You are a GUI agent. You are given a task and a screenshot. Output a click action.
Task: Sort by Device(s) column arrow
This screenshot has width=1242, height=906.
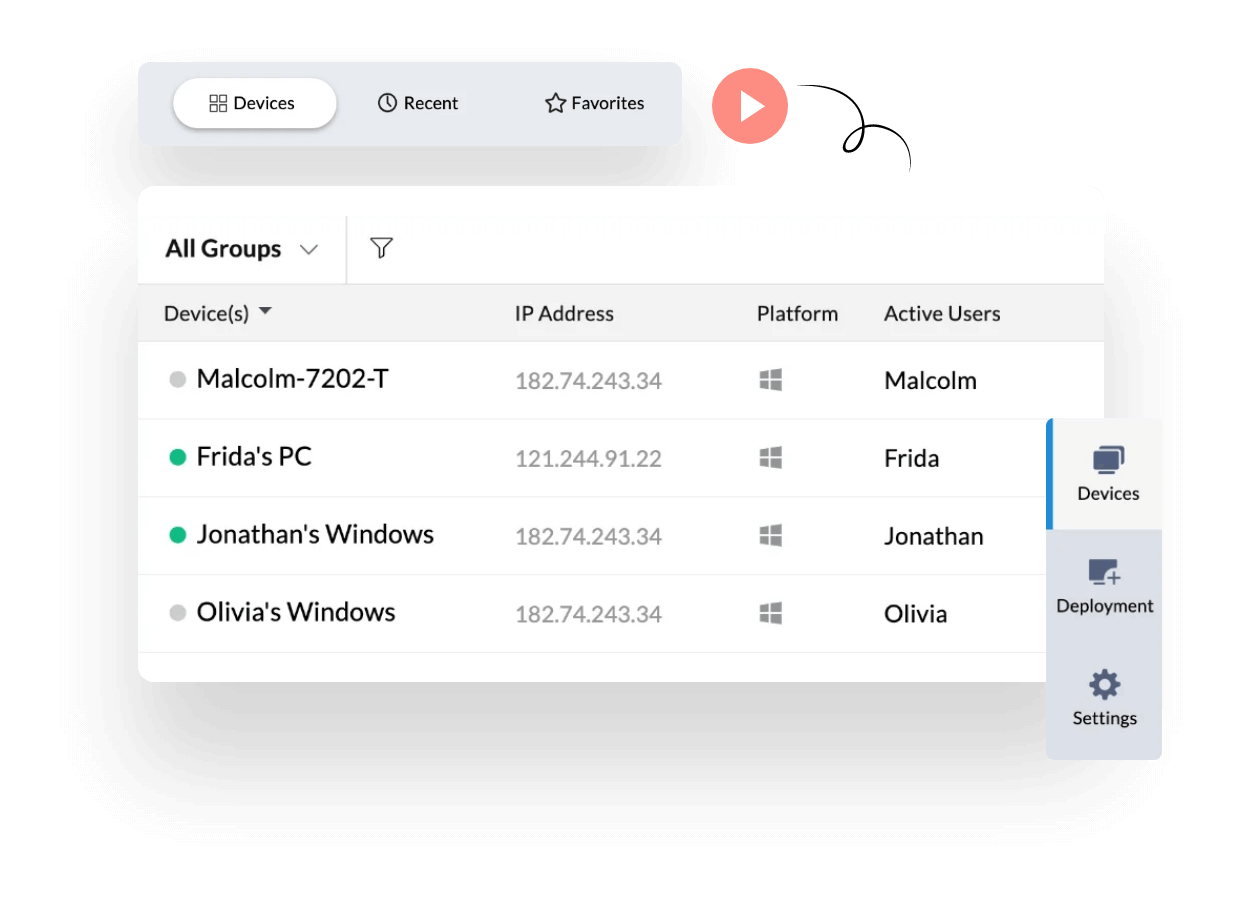tap(265, 312)
